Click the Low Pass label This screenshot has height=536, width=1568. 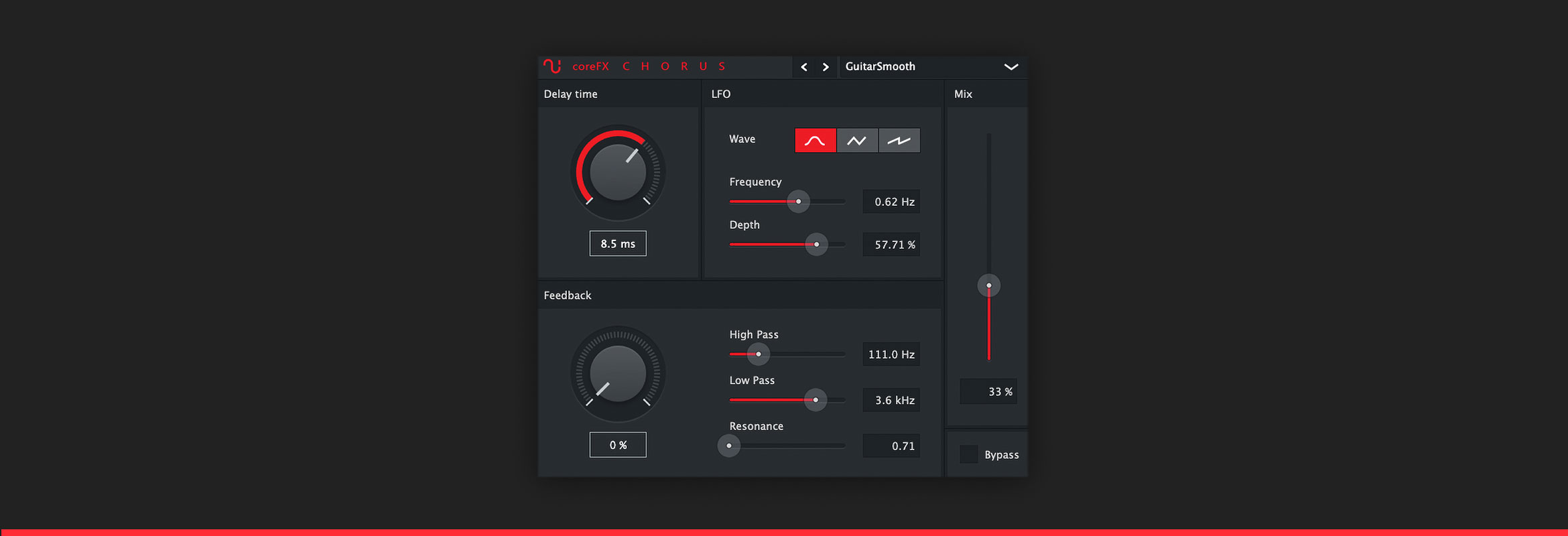(x=752, y=380)
